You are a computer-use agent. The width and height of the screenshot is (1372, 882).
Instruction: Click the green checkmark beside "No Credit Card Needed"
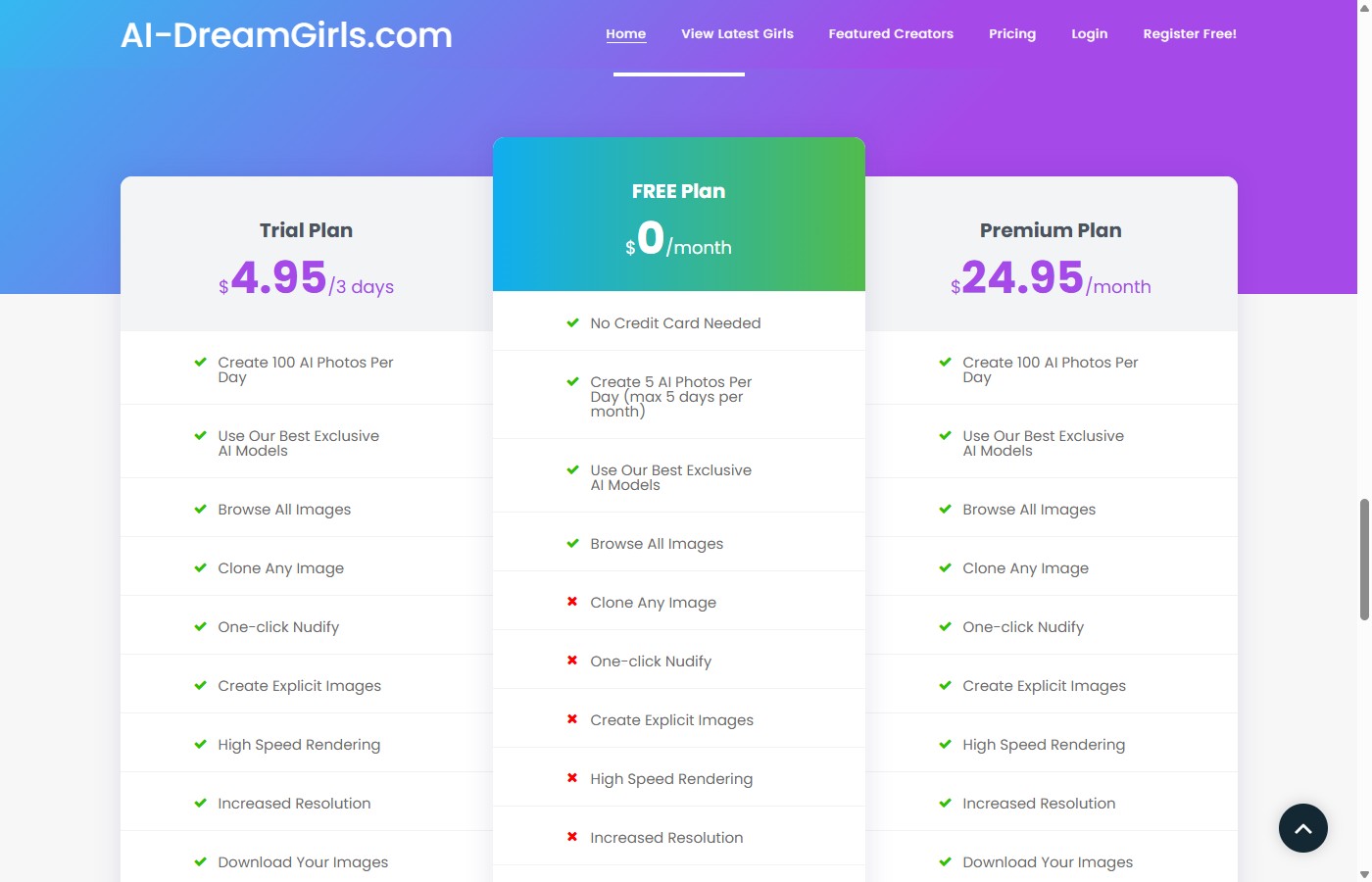point(572,322)
